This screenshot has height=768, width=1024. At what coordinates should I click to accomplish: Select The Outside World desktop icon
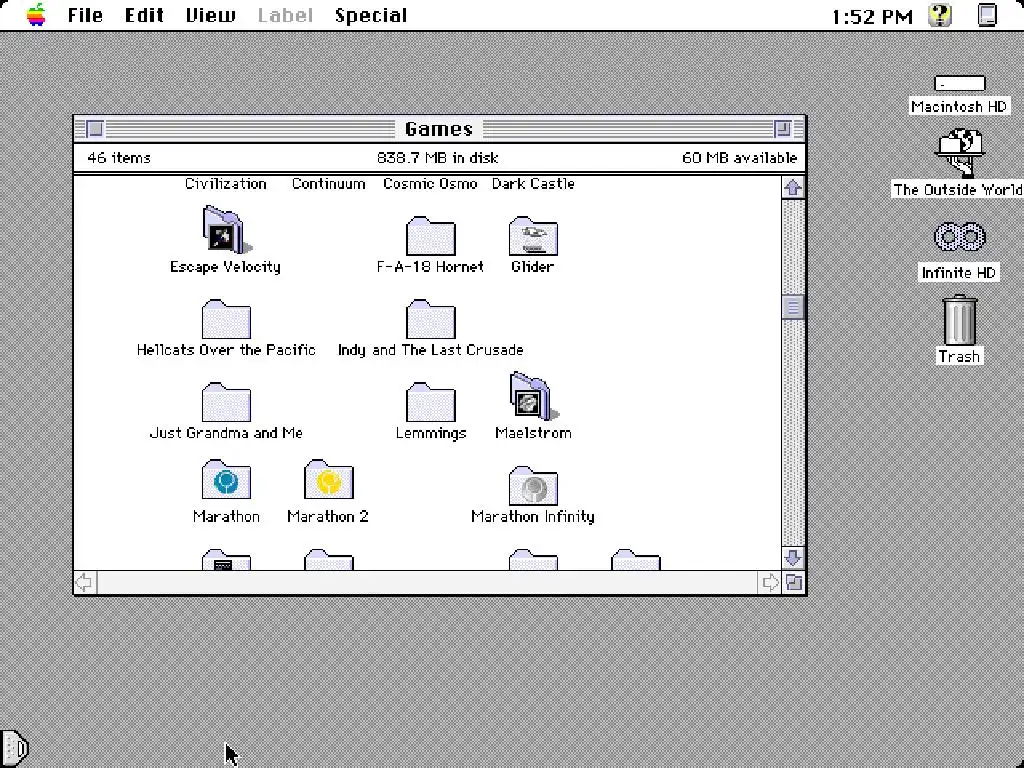[960, 153]
